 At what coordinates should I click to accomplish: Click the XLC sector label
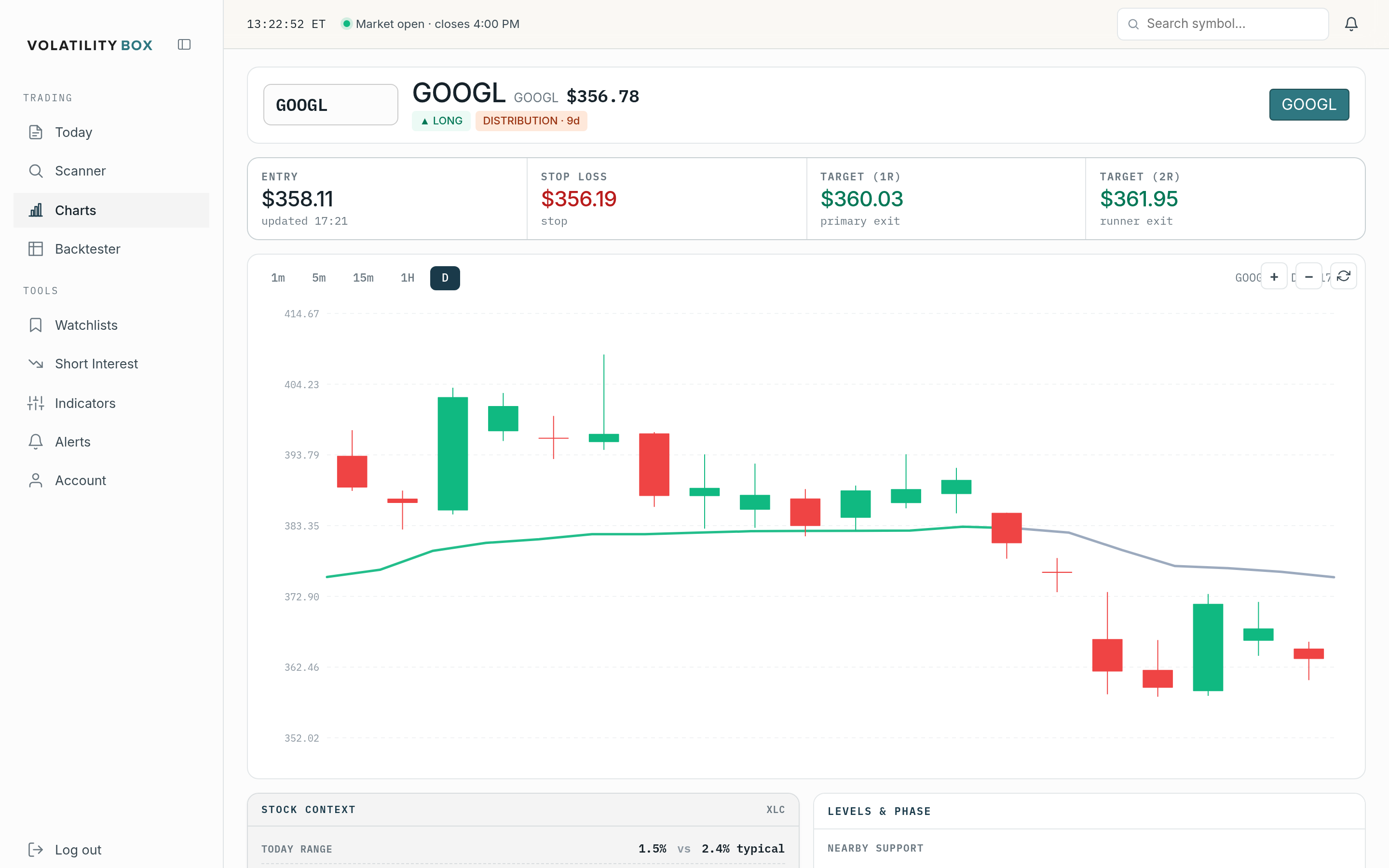[x=776, y=810]
